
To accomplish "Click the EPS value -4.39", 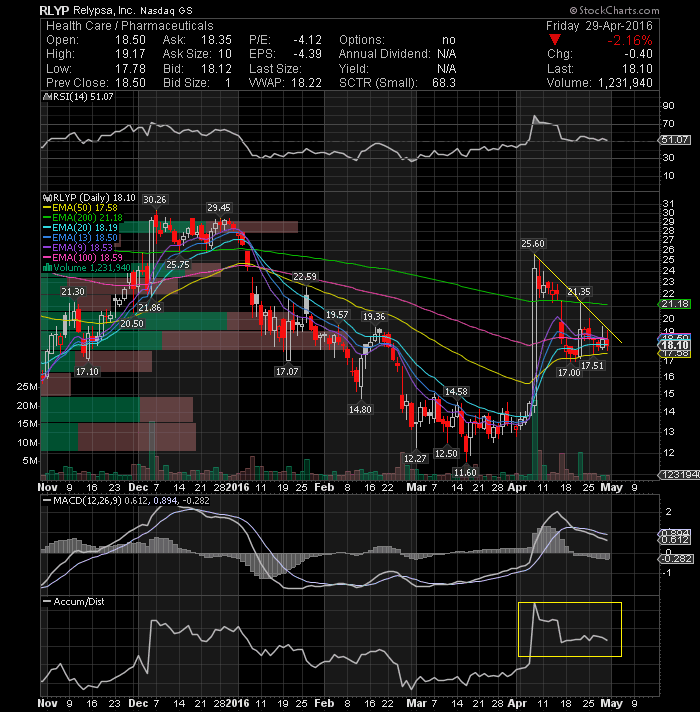I will (x=307, y=54).
